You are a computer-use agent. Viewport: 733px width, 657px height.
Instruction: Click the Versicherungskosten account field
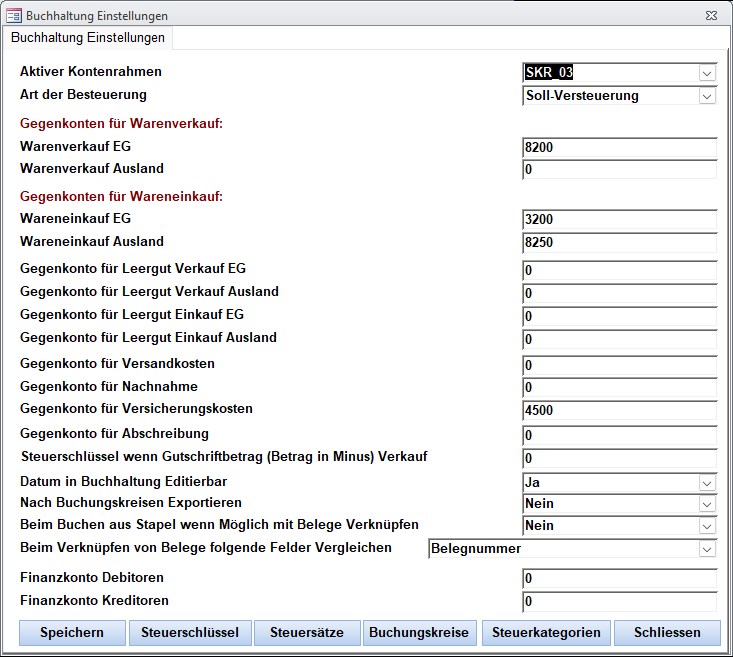pos(619,411)
